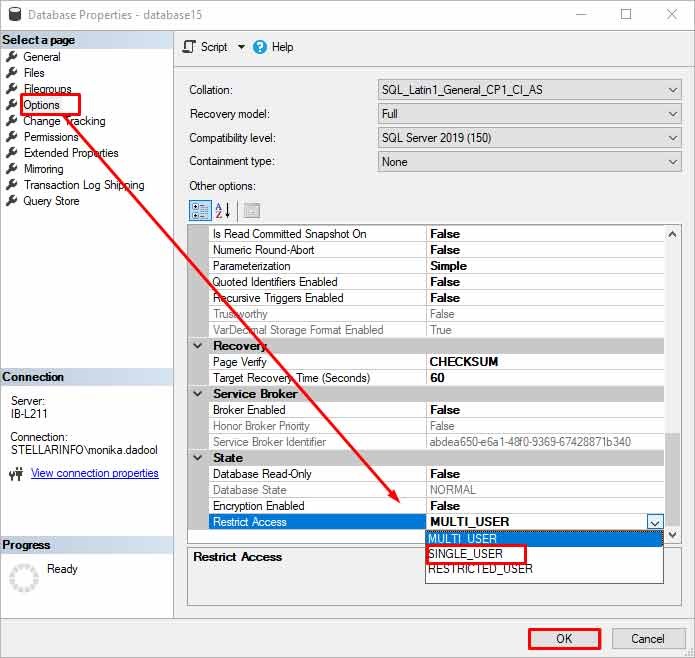Select SINGLE_USER from the dropdown list
Screen dimensions: 695x658
tap(466, 554)
